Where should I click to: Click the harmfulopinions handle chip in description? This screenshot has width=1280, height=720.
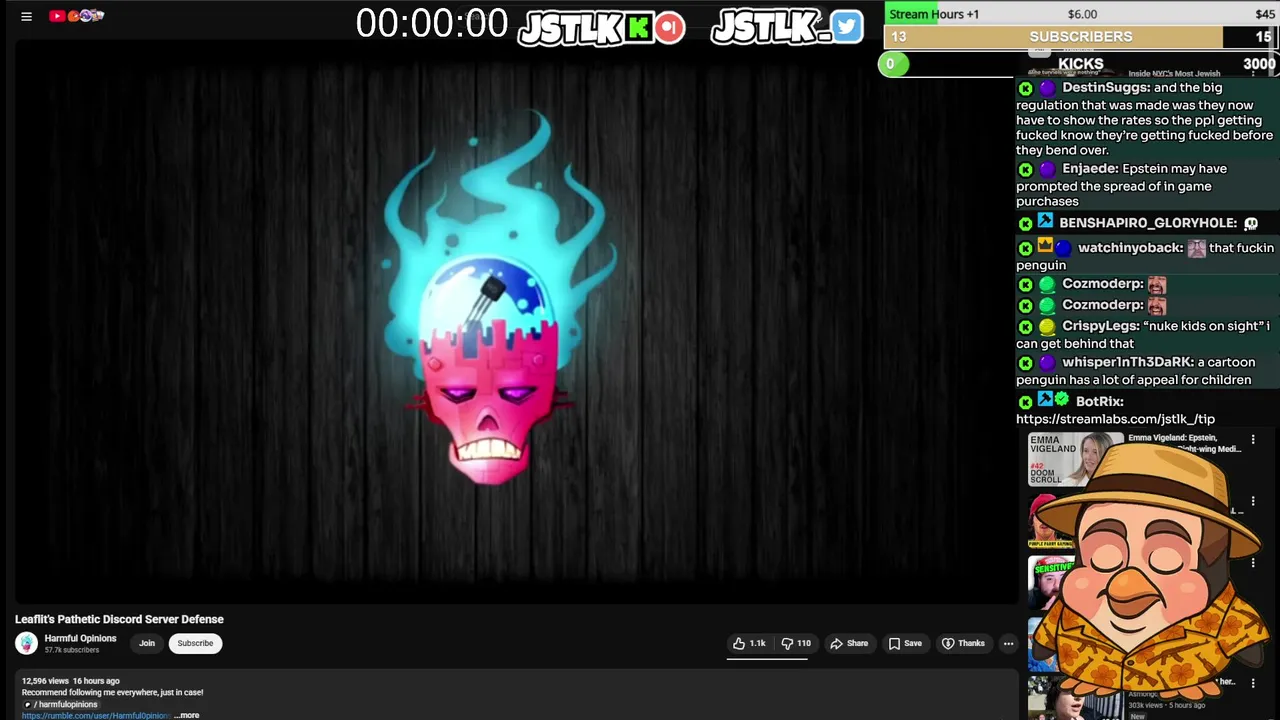60,704
